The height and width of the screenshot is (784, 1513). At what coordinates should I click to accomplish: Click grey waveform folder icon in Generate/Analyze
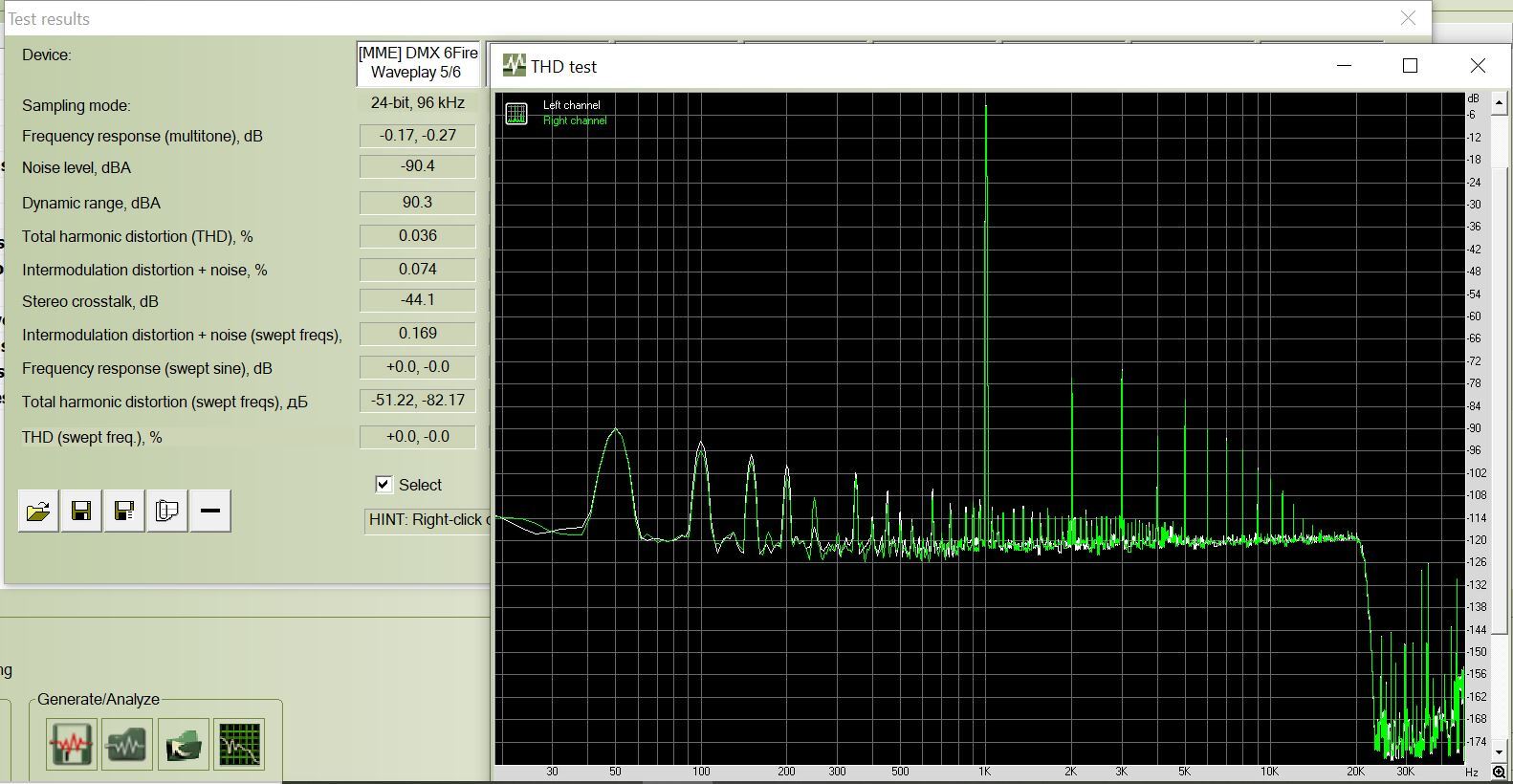click(x=127, y=744)
